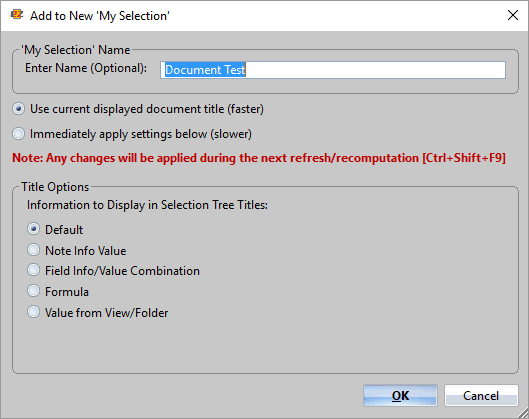Screen dimensions: 529x419
Task: Click empty space below Value from View/Folder
Action: [x=265, y=346]
